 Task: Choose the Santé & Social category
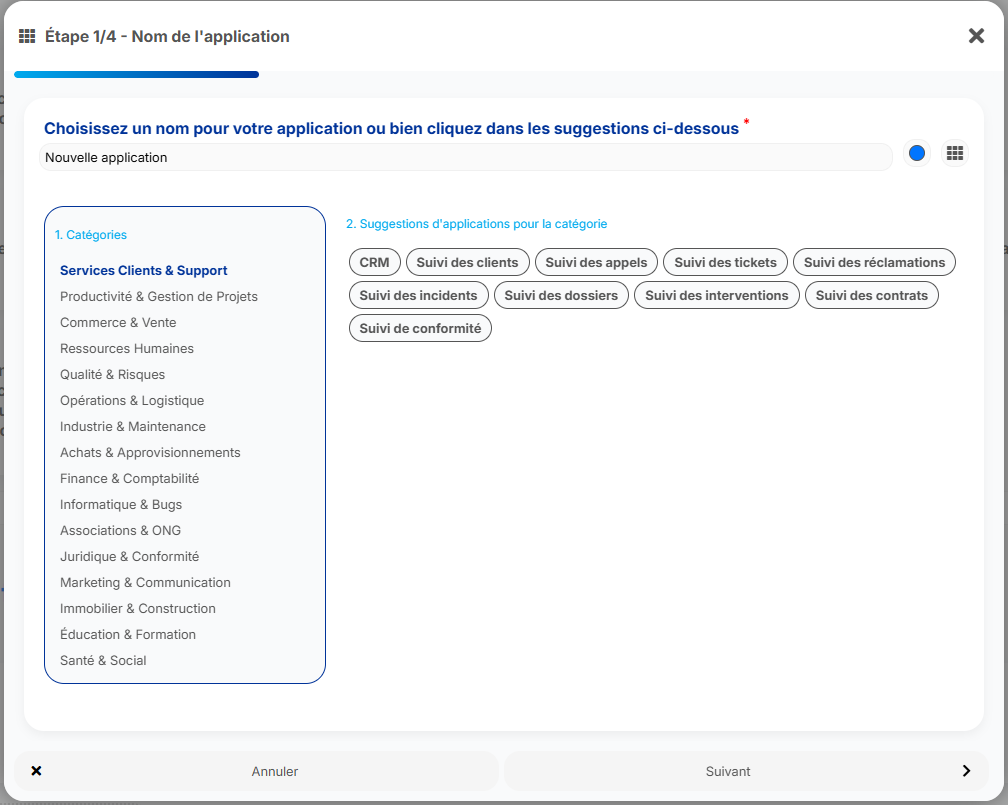click(x=103, y=660)
